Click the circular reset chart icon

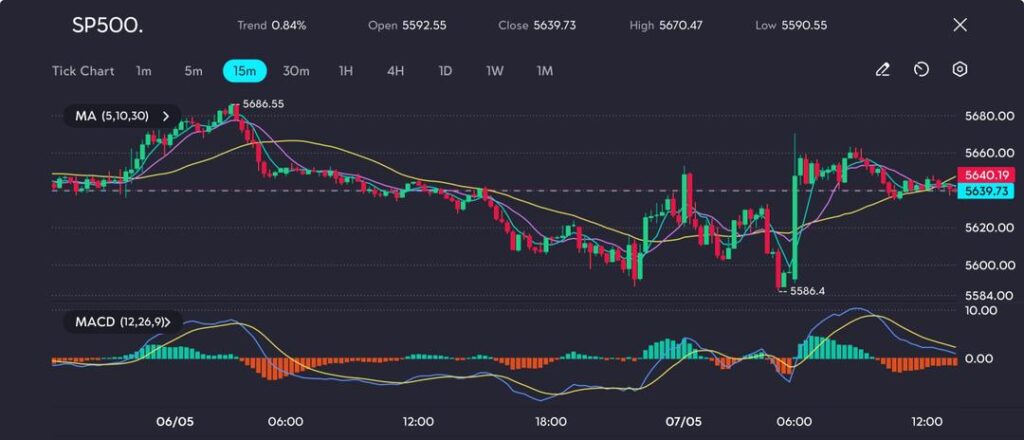point(921,70)
